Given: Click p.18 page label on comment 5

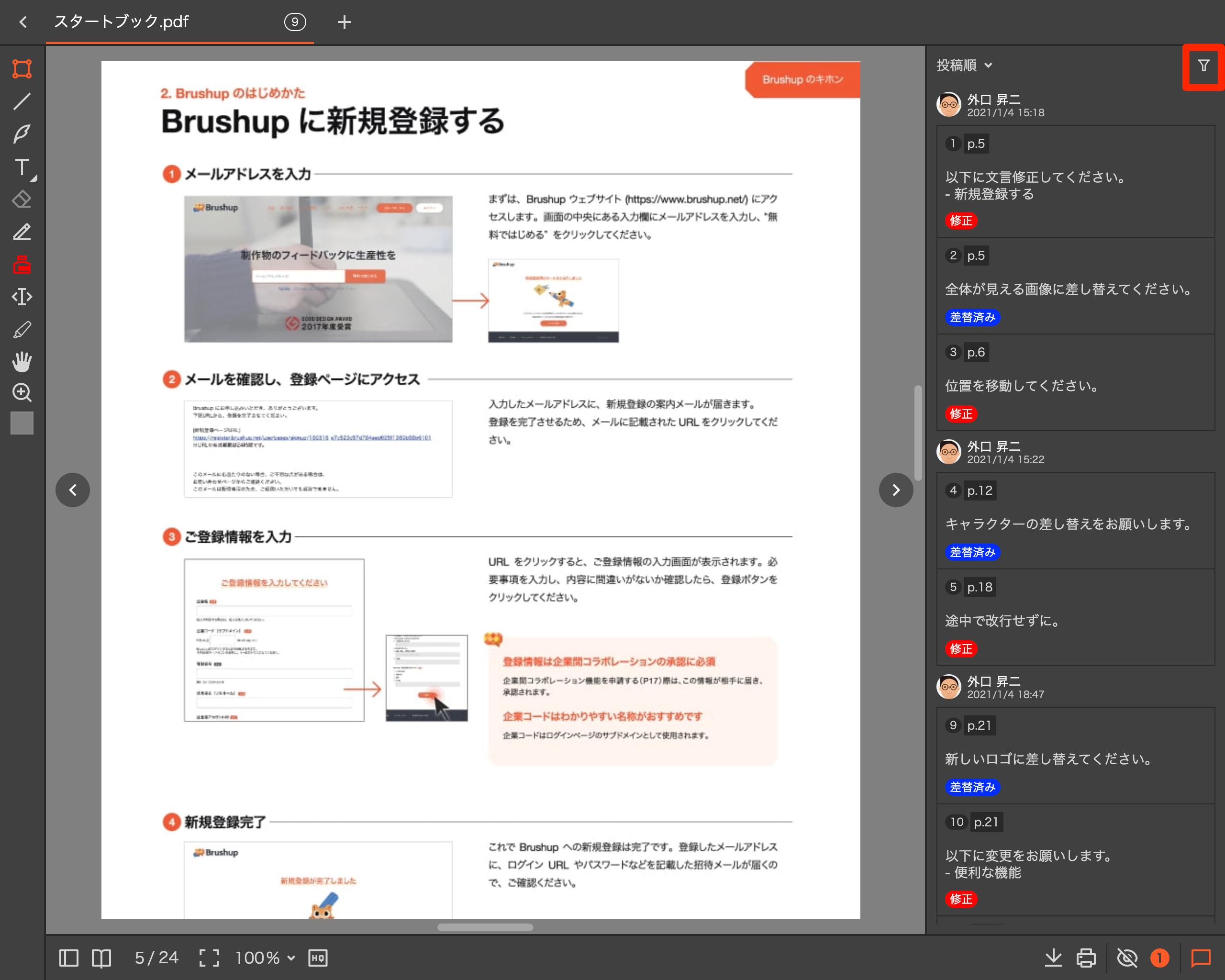Looking at the screenshot, I should point(980,587).
